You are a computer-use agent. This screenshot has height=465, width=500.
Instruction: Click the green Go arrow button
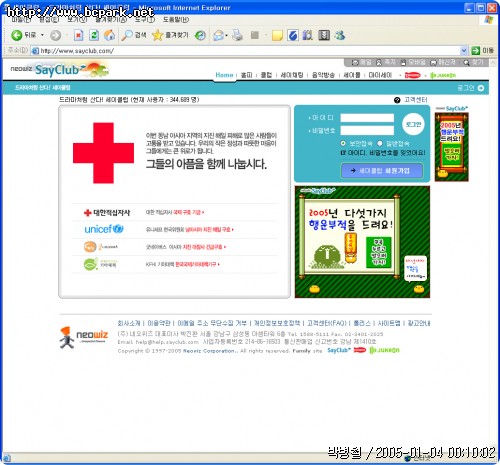pyautogui.click(x=476, y=51)
